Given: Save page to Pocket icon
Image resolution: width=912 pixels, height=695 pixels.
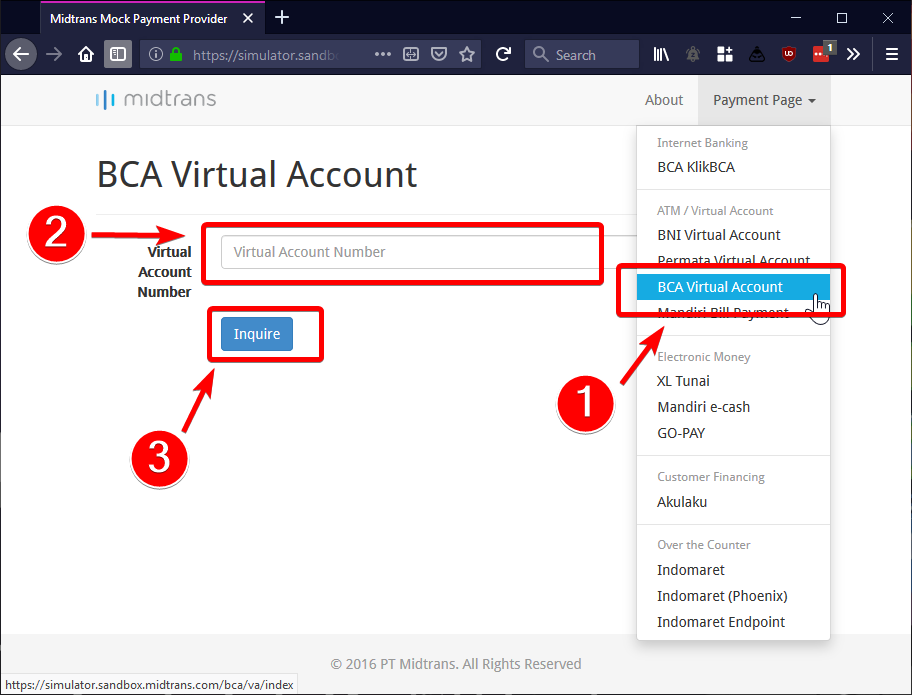Looking at the screenshot, I should coord(439,55).
